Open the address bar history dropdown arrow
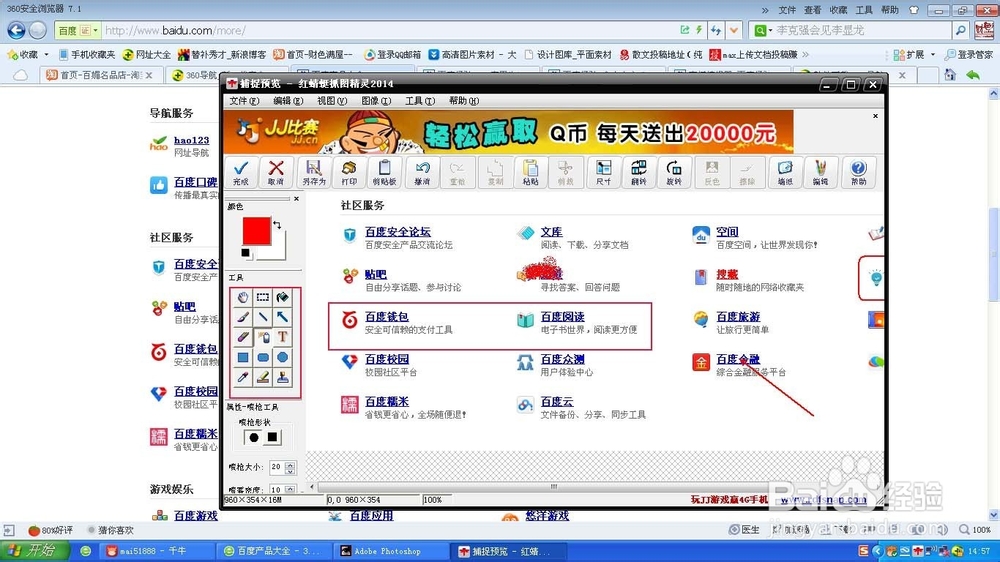This screenshot has width=1000, height=562. click(x=734, y=30)
